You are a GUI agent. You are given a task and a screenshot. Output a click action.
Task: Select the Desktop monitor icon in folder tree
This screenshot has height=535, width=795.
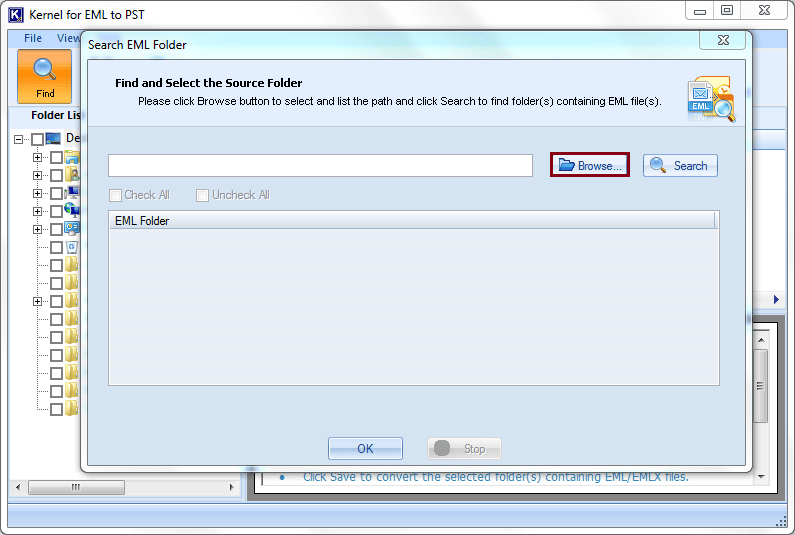[x=53, y=138]
